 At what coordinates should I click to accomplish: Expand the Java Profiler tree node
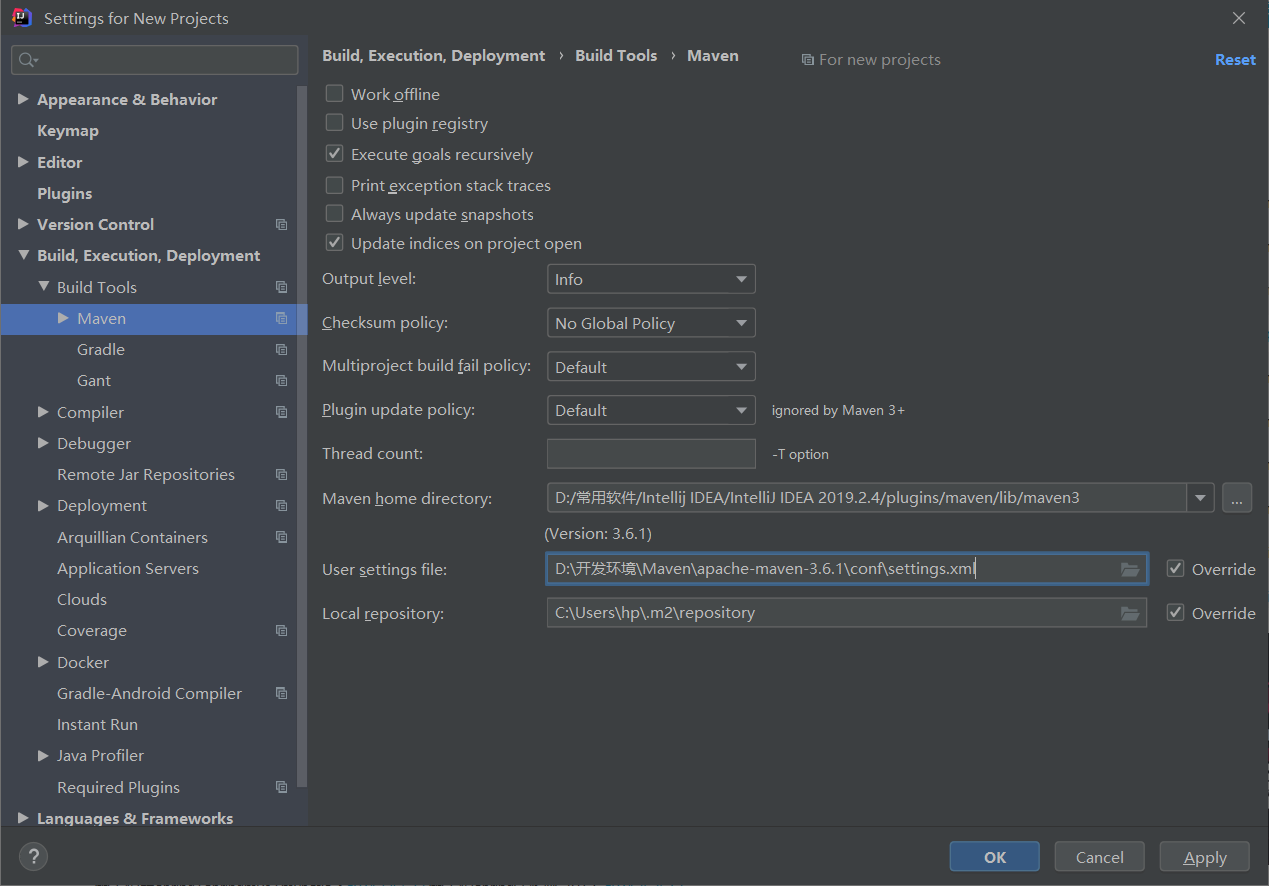coord(43,756)
